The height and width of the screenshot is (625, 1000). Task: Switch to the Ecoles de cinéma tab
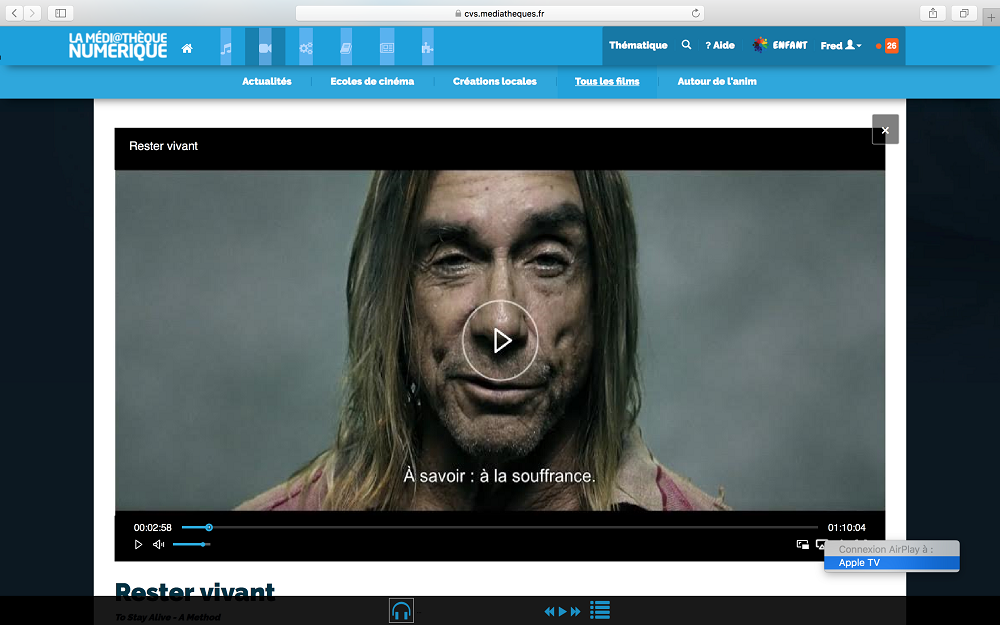(372, 81)
